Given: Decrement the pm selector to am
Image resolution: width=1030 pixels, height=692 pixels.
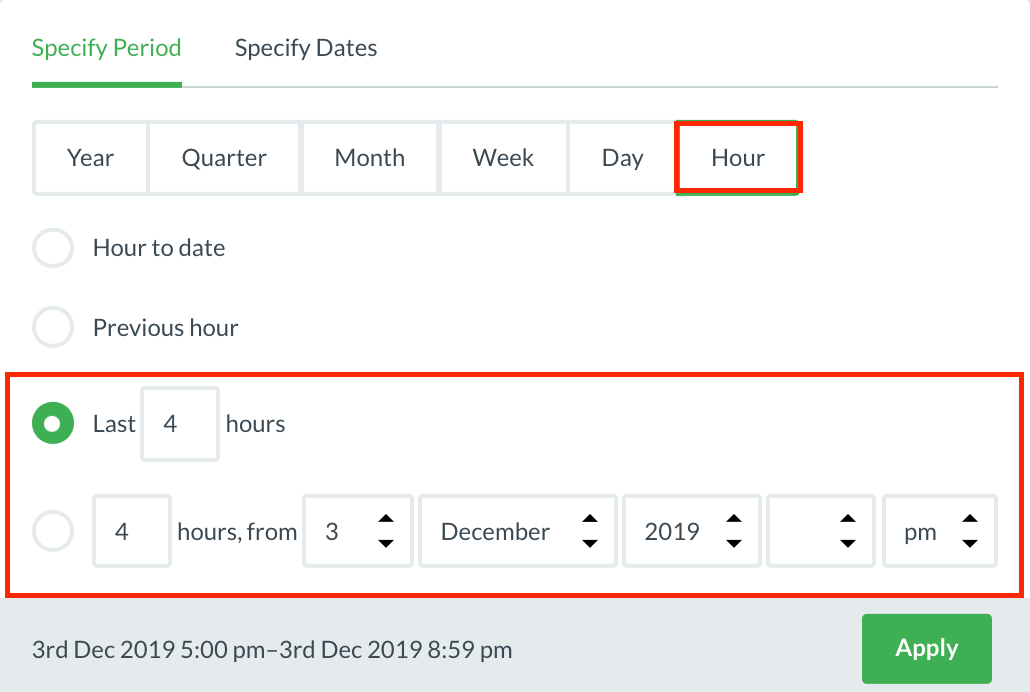Looking at the screenshot, I should pos(969,544).
